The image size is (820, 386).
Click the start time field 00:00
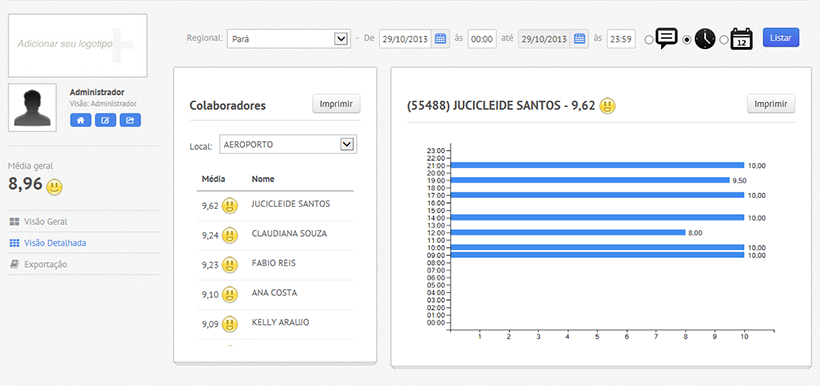(x=482, y=39)
